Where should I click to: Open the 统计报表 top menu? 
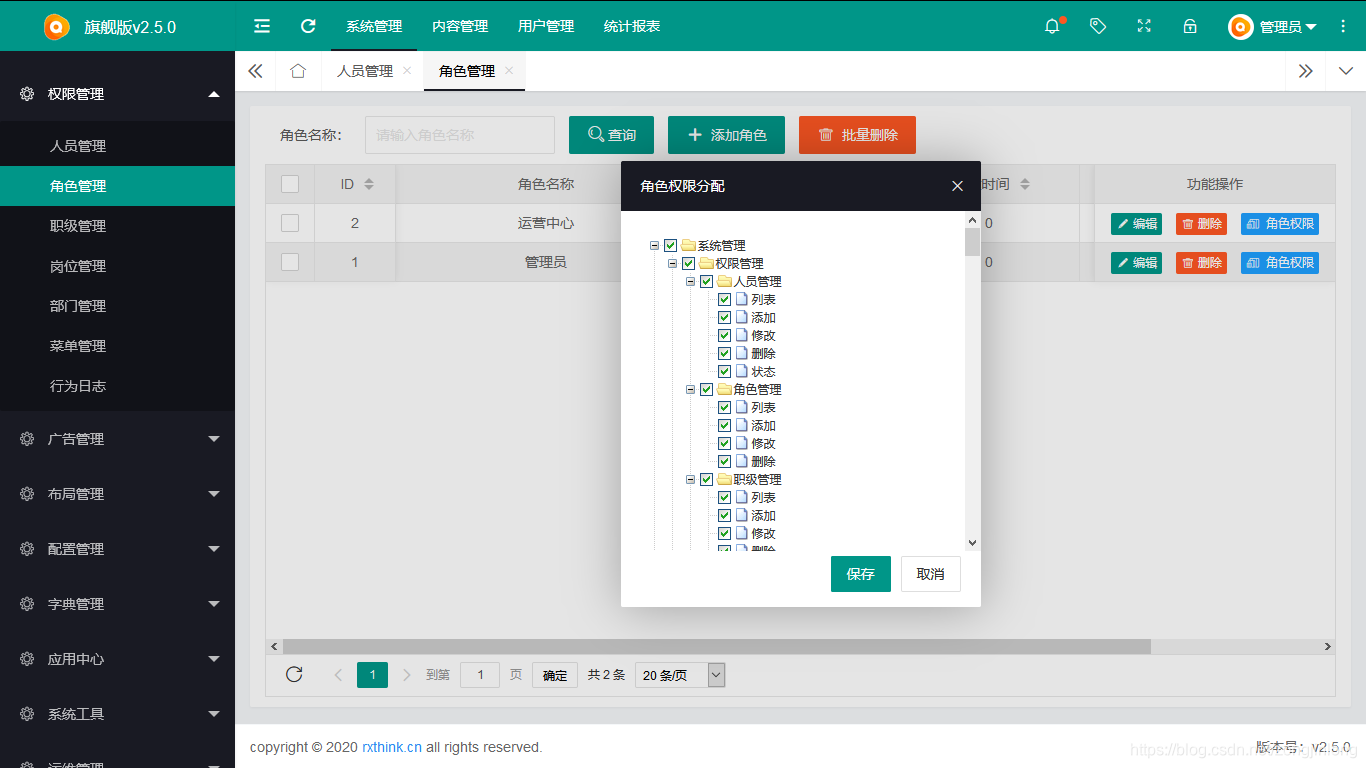point(632,26)
